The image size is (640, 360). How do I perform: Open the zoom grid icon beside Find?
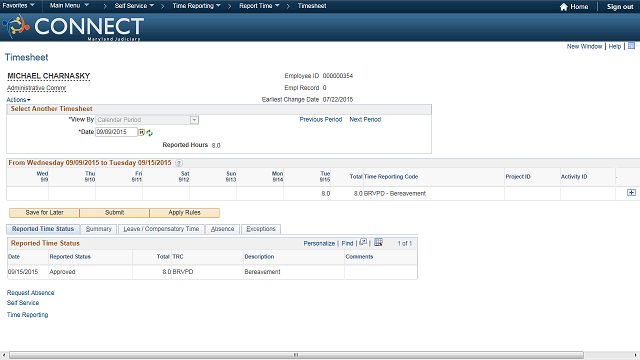click(363, 242)
